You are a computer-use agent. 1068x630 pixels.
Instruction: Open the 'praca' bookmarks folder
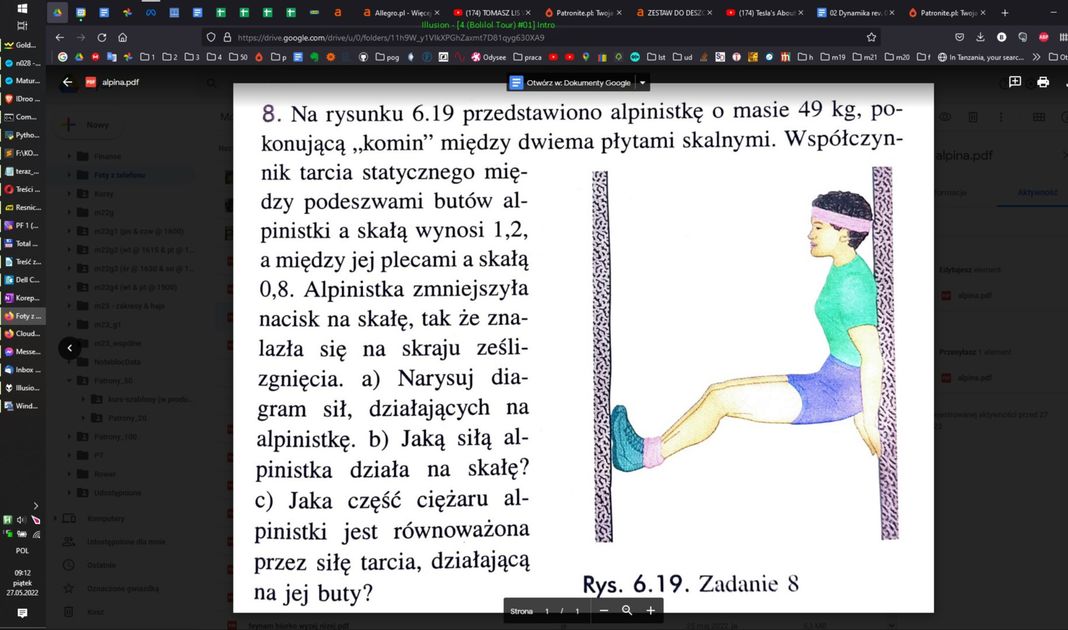point(525,57)
